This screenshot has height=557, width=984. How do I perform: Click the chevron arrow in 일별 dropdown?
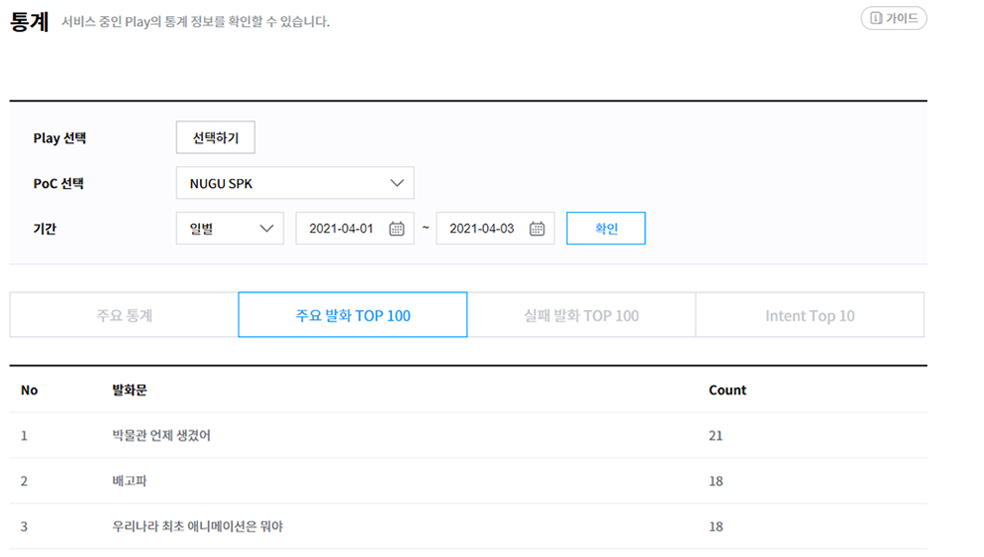pyautogui.click(x=267, y=228)
